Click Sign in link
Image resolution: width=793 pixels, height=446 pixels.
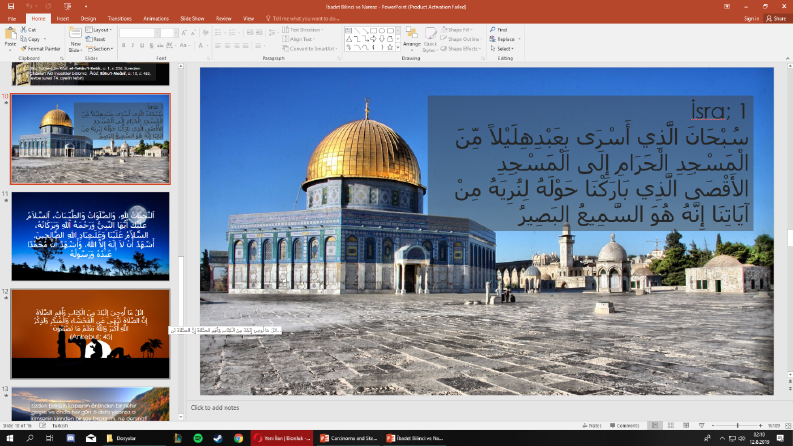(x=751, y=19)
